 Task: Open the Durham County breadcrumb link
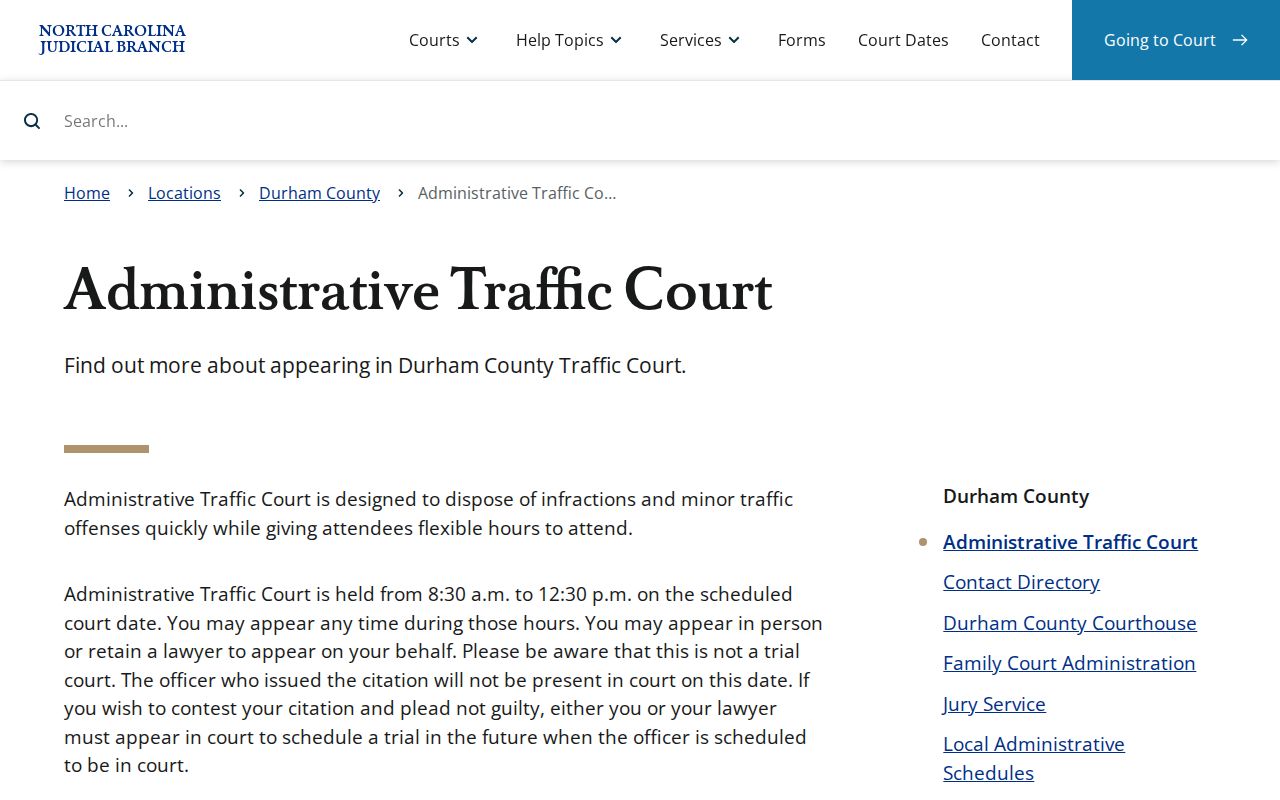[319, 193]
